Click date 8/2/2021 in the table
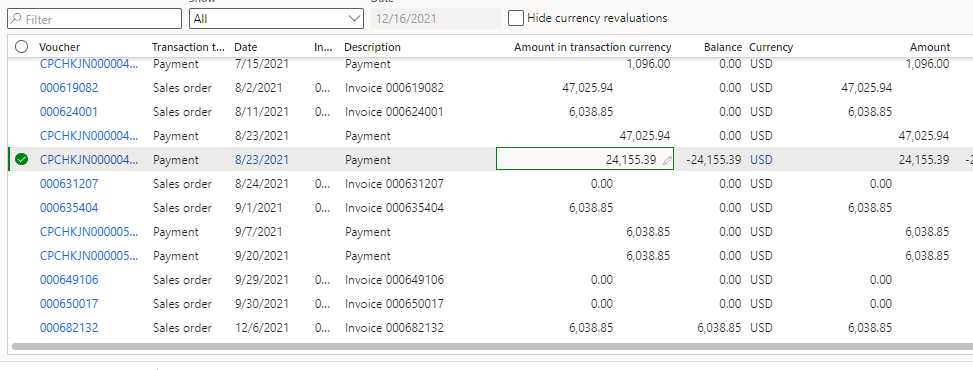The height and width of the screenshot is (370, 973). (x=258, y=88)
